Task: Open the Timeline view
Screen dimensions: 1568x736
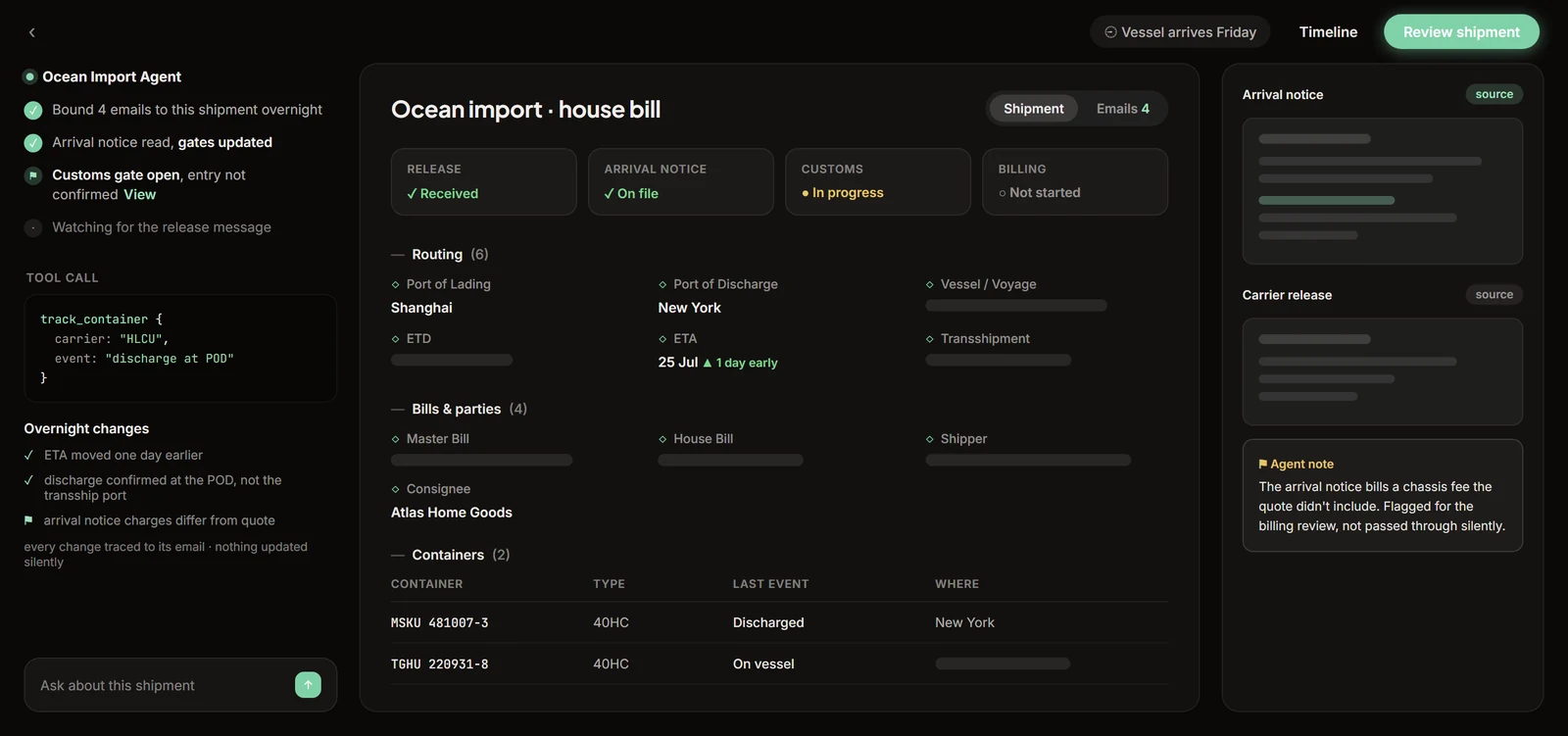Action: click(1328, 32)
